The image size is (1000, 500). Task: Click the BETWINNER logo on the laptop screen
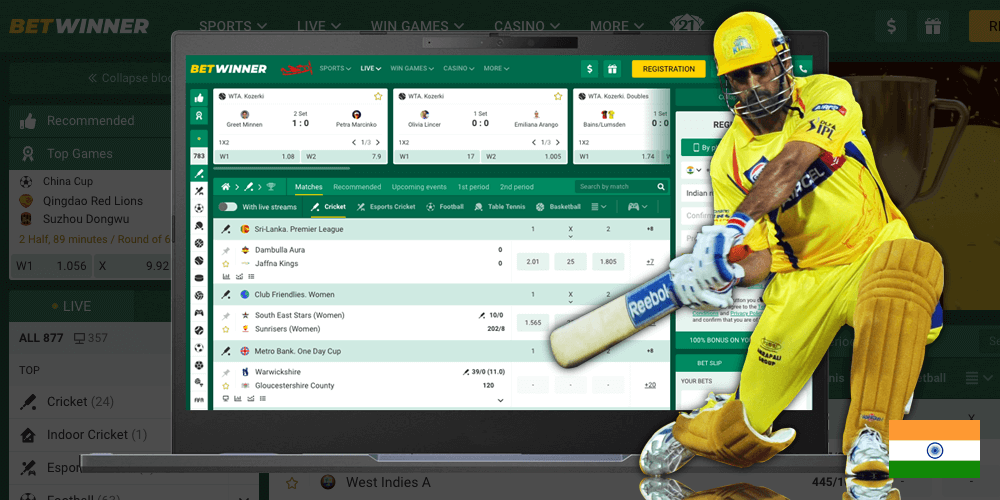[228, 68]
